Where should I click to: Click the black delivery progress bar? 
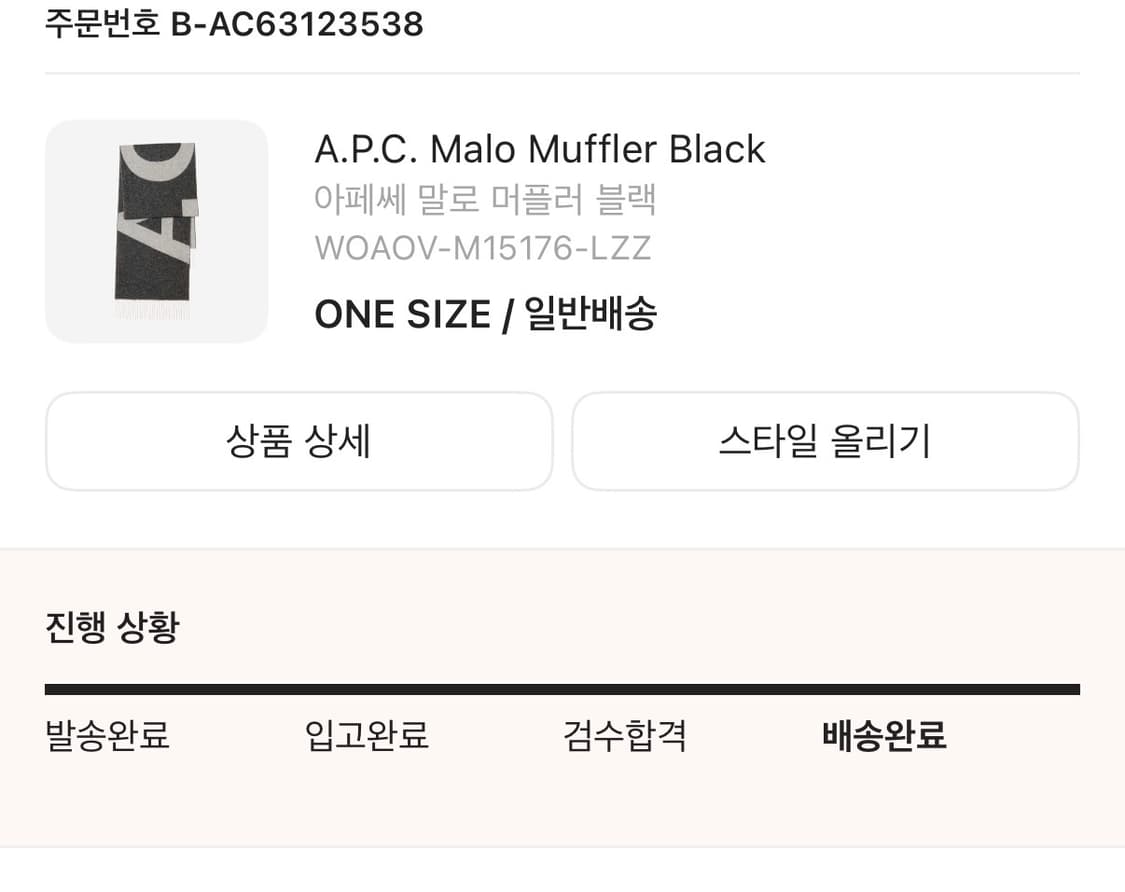[562, 687]
